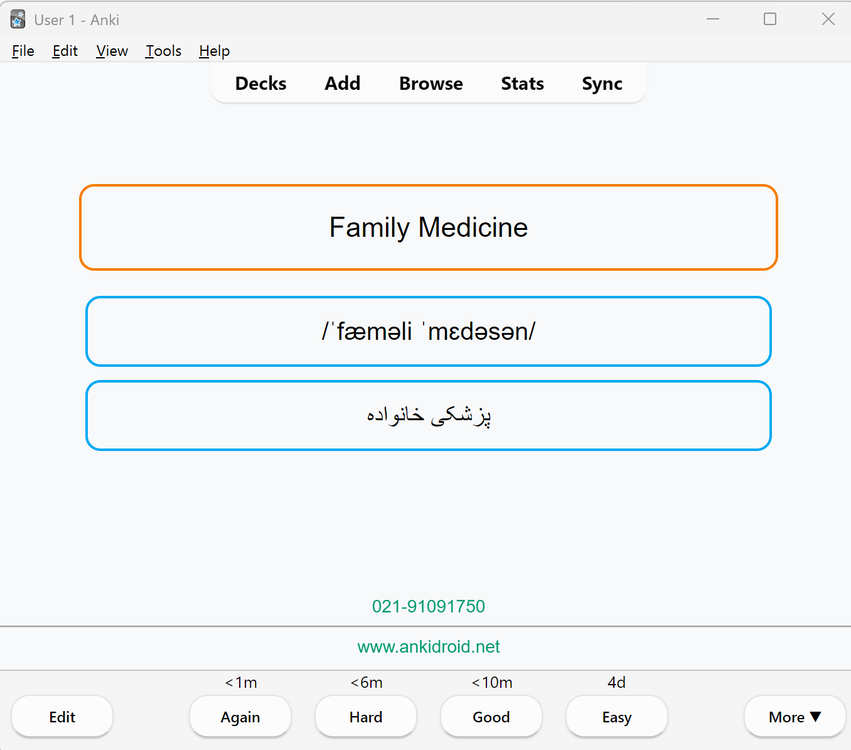This screenshot has width=851, height=750.
Task: Click the <6m interval label
Action: [366, 682]
